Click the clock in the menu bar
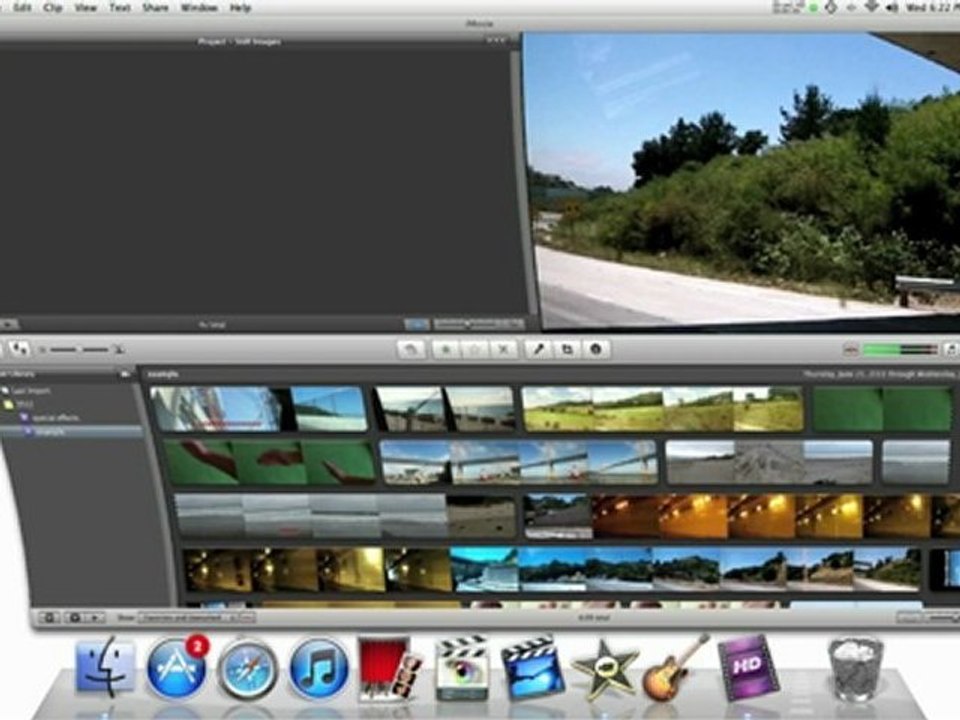 tap(931, 8)
